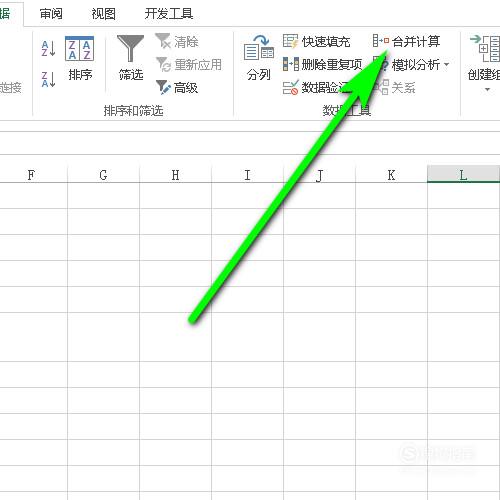The width and height of the screenshot is (500, 500).
Task: Open 数据验证 data validation
Action: tap(316, 88)
